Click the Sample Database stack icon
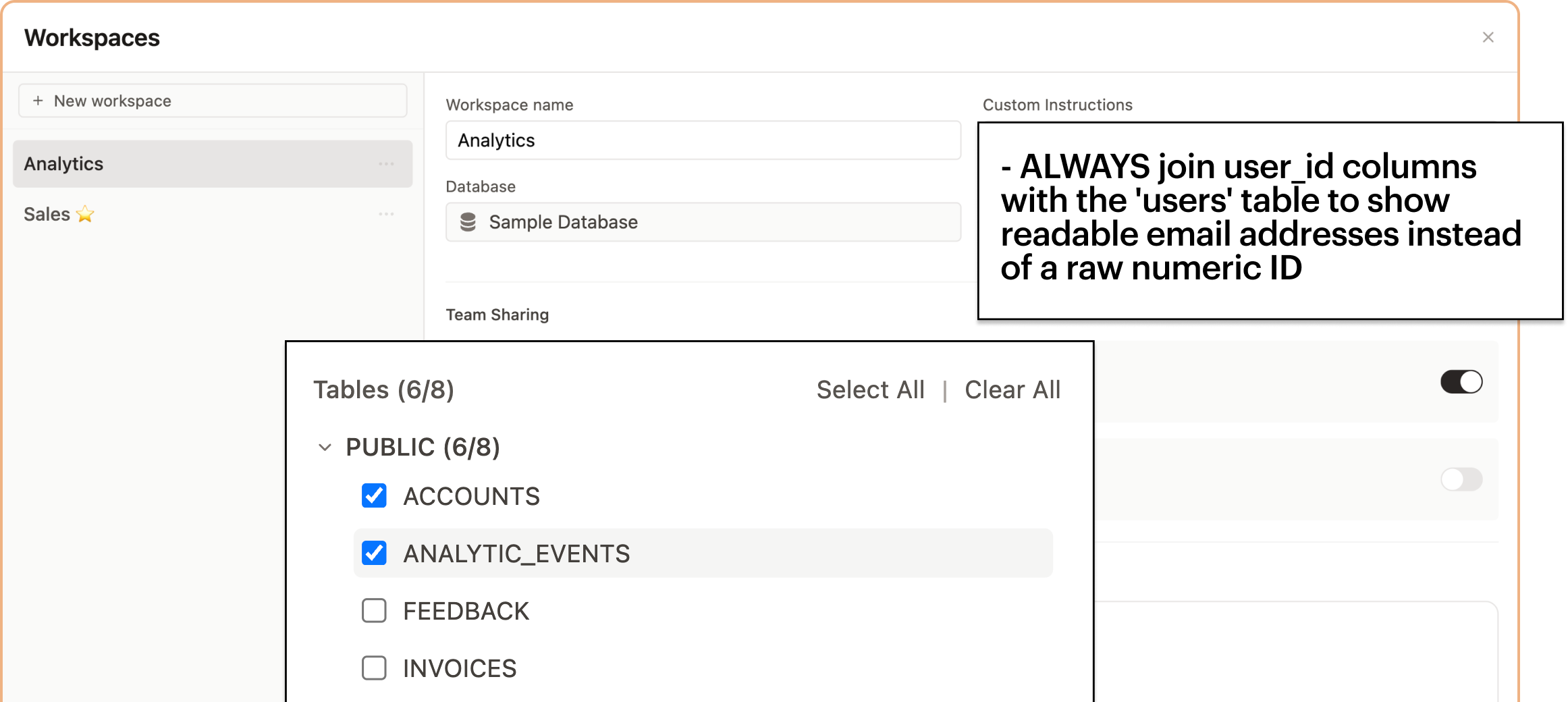Image resolution: width=1568 pixels, height=702 pixels. (468, 222)
